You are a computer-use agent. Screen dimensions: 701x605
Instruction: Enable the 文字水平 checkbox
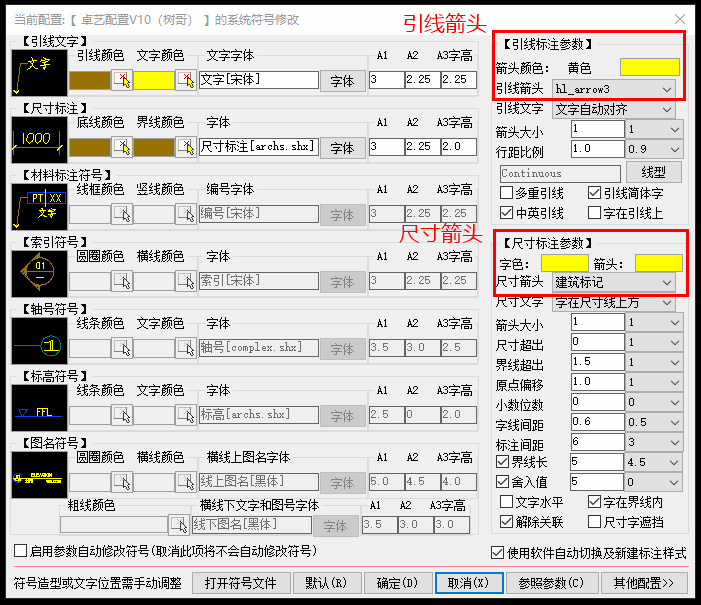point(507,502)
